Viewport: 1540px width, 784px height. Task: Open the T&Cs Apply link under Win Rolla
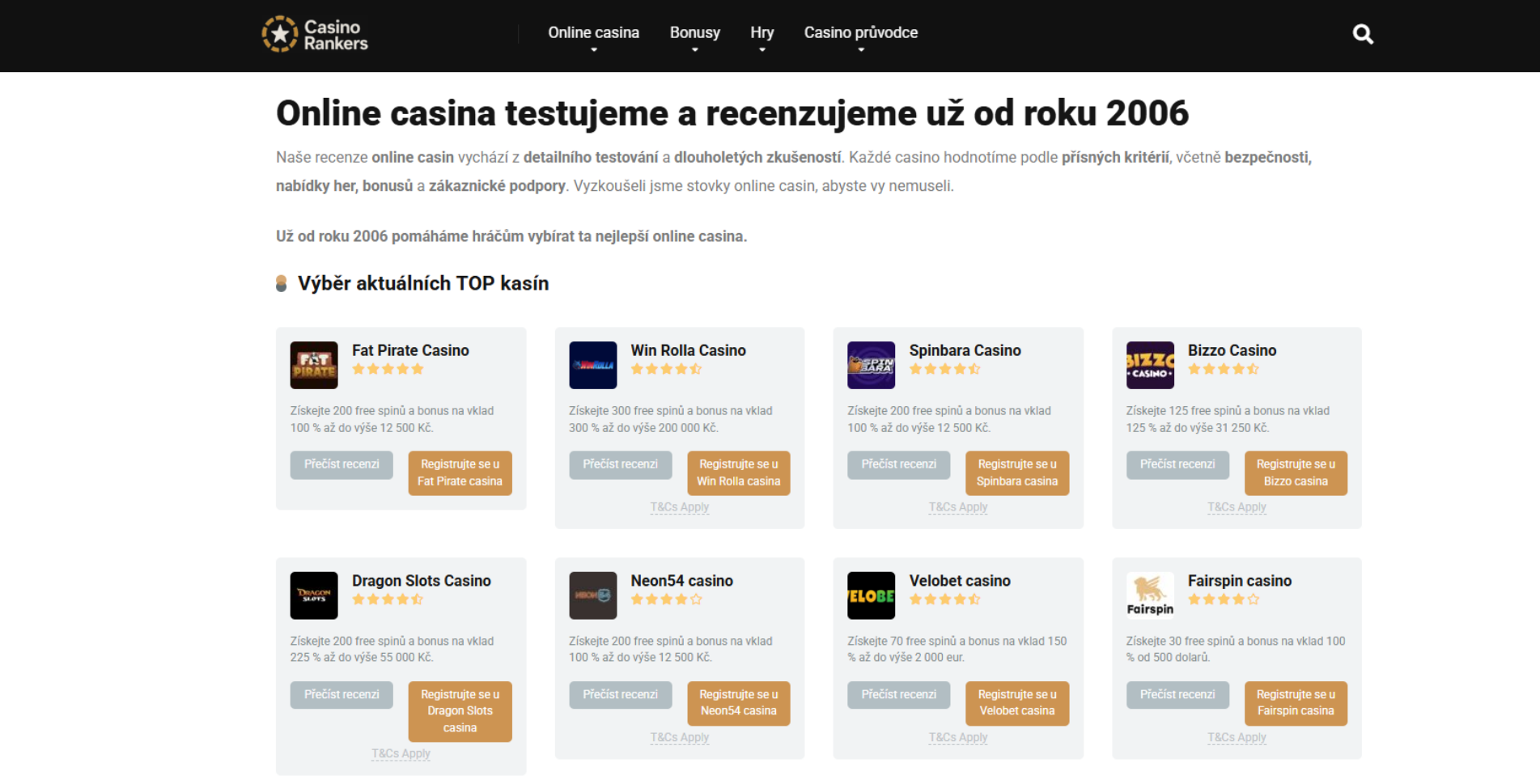(679, 506)
